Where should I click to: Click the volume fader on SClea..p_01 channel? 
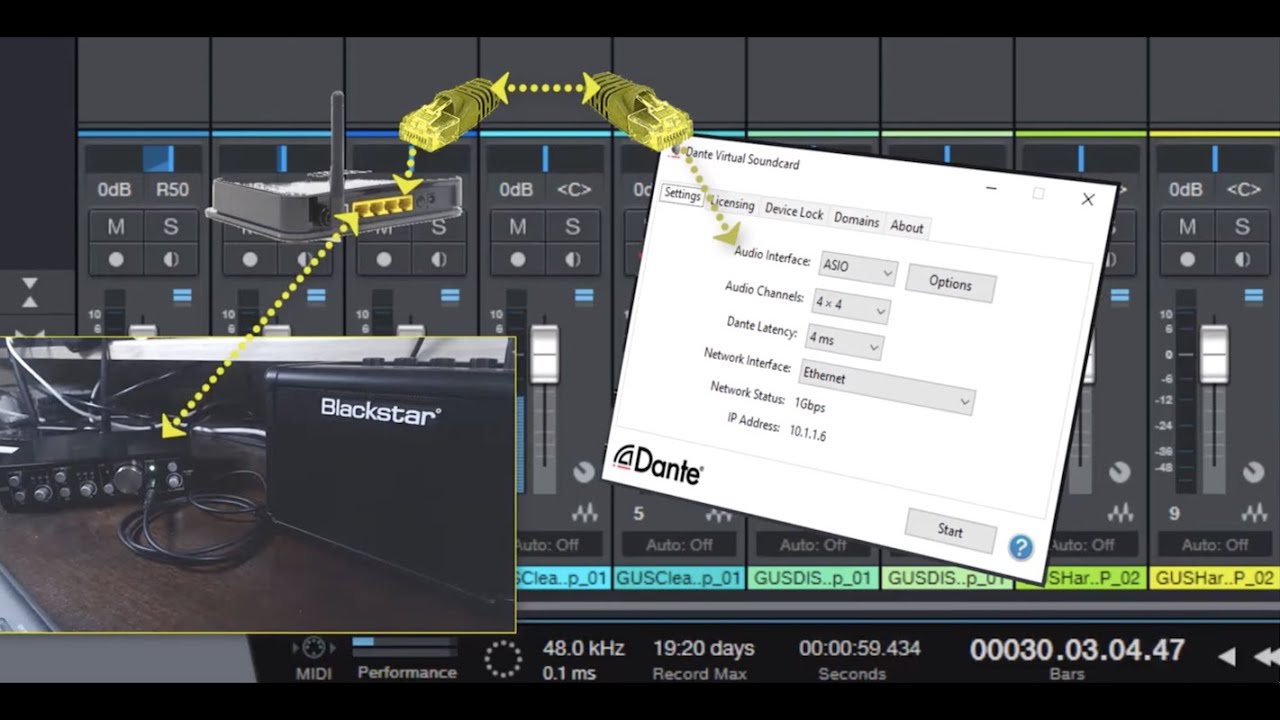tap(544, 354)
